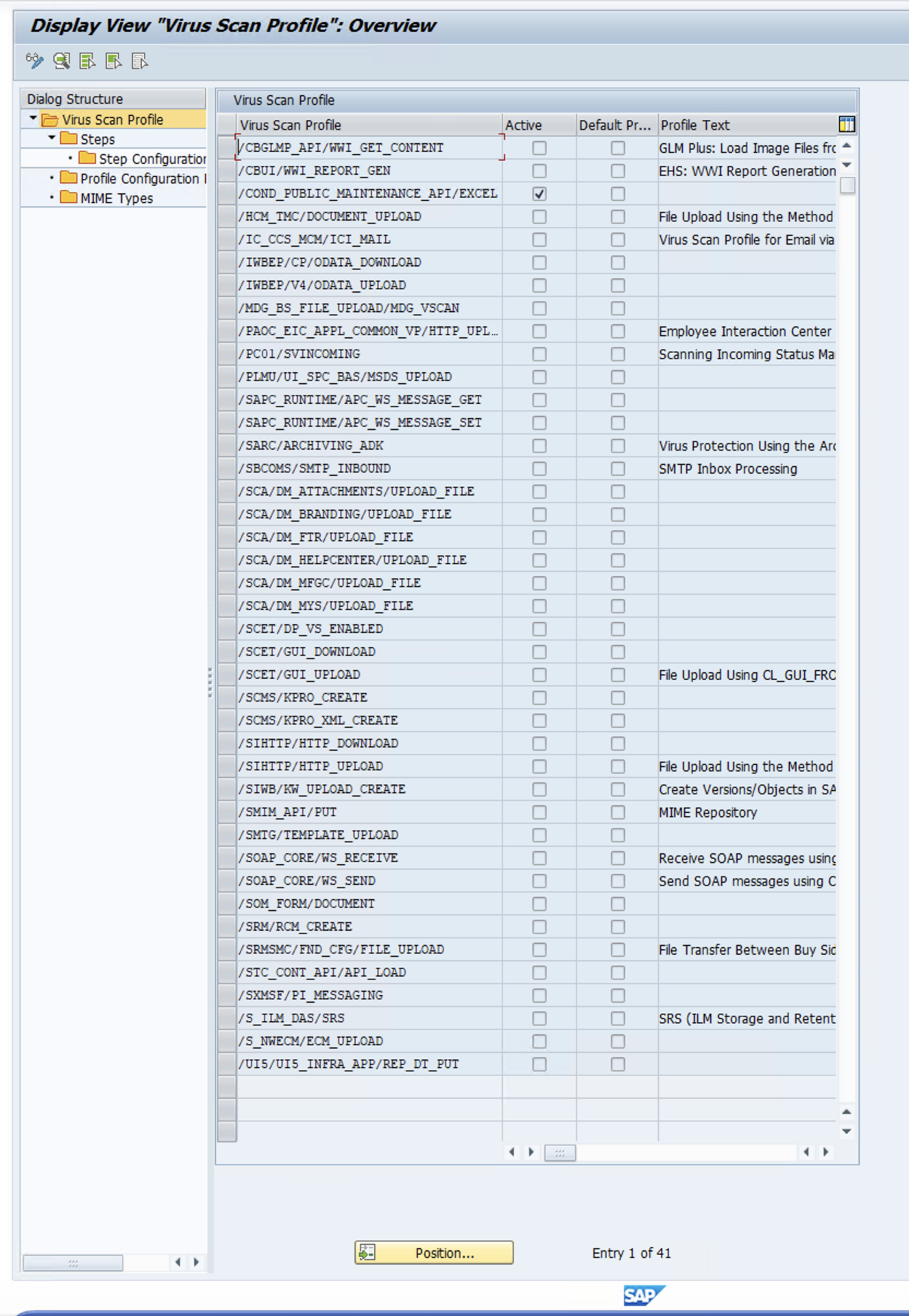
Task: Select Profile Configuration folder in tree
Action: [x=139, y=179]
